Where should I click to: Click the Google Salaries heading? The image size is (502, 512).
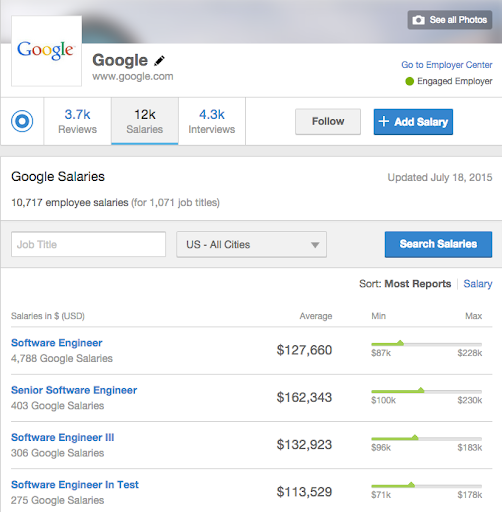[58, 177]
